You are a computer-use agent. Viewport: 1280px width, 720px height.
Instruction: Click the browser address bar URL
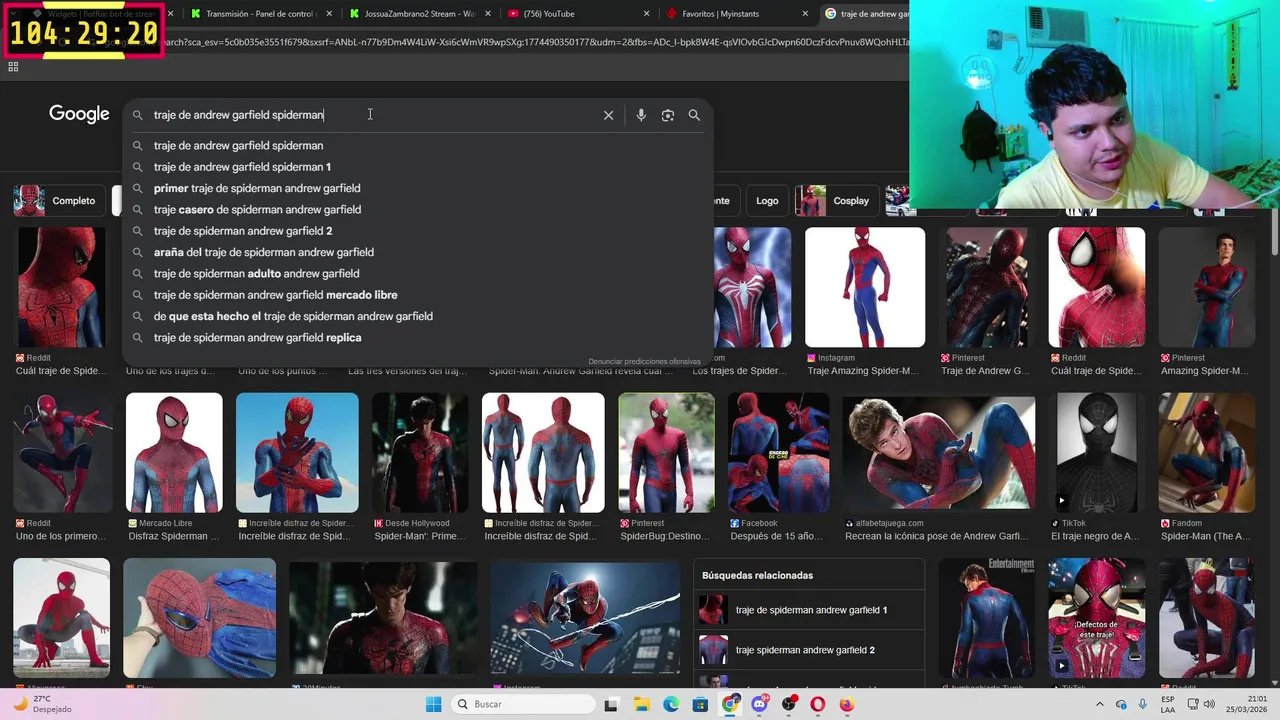tap(535, 42)
